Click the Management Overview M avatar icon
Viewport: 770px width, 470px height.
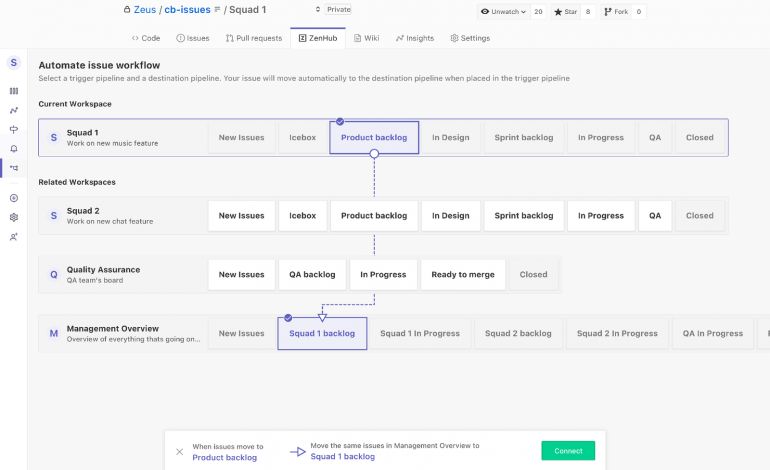(x=54, y=333)
